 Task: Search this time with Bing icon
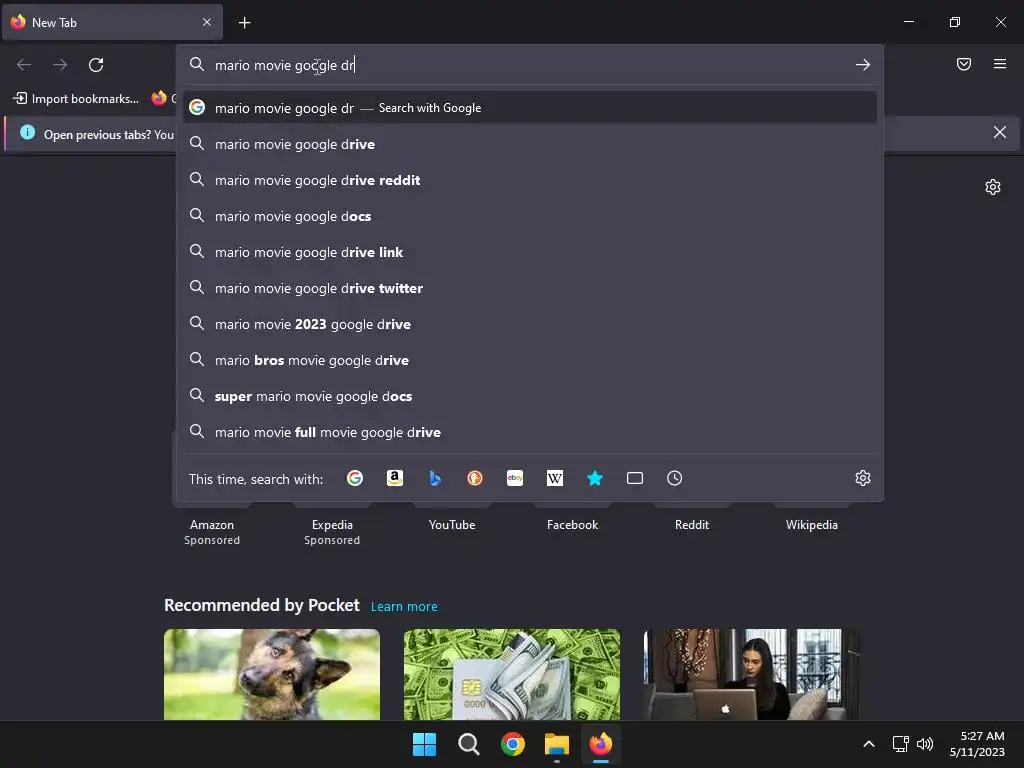pos(435,478)
